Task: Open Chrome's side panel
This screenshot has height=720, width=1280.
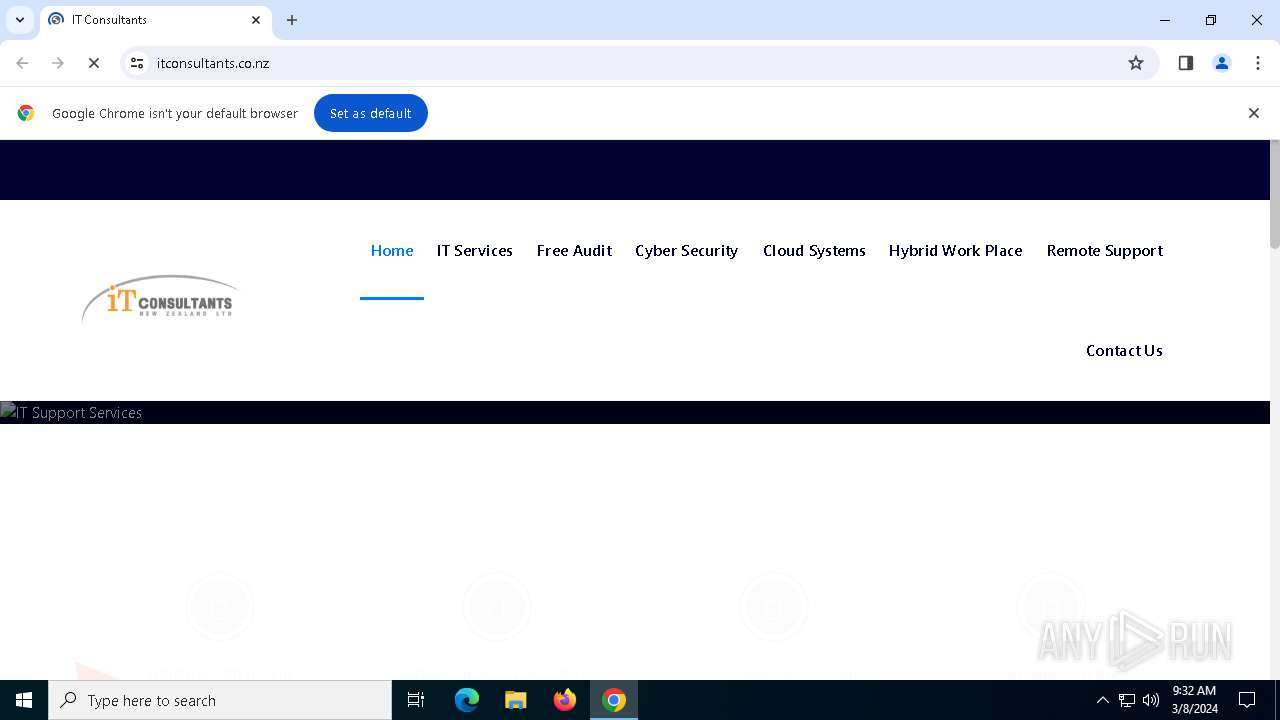Action: [1186, 63]
